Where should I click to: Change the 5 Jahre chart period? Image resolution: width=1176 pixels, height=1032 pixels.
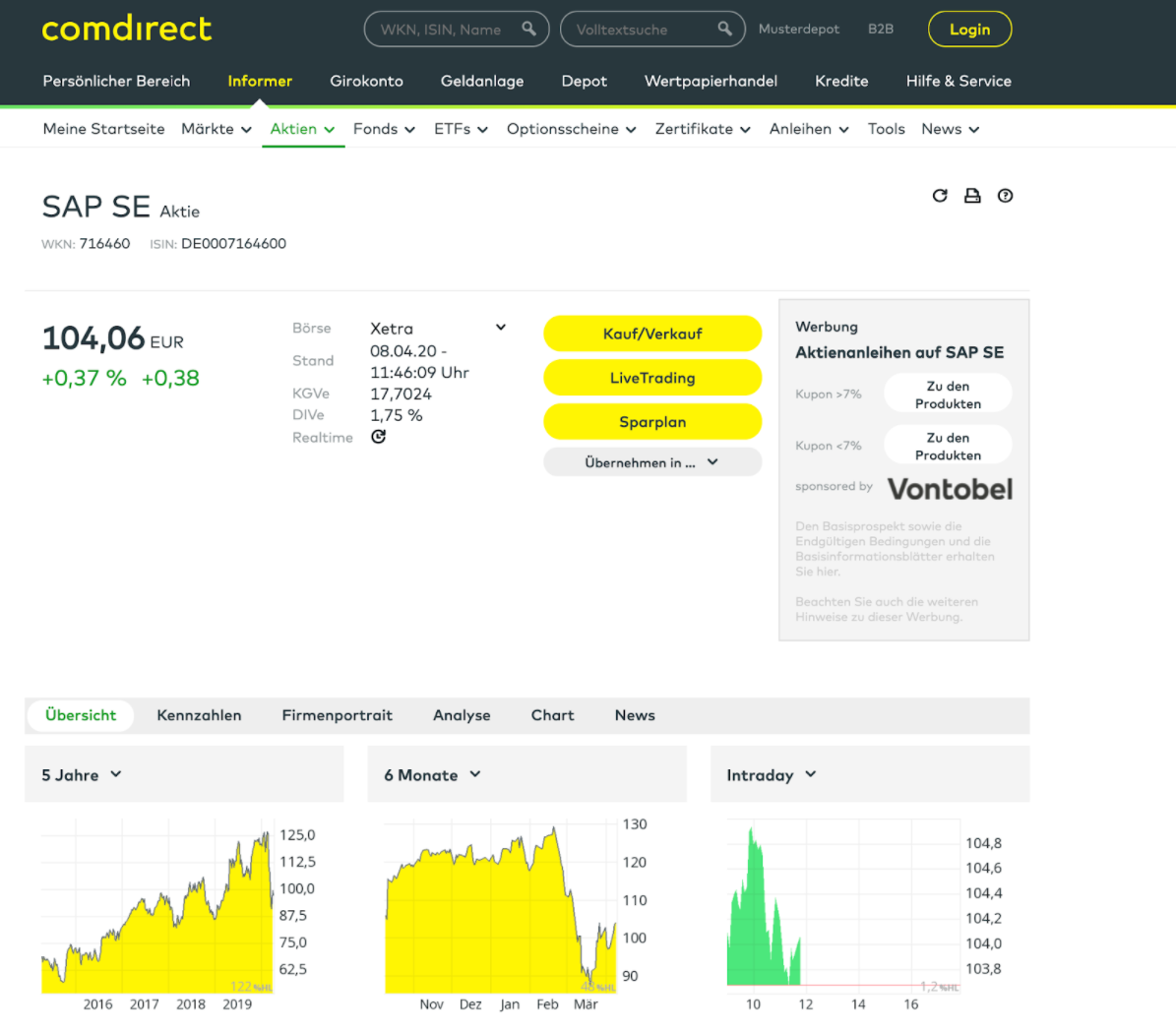(x=82, y=775)
